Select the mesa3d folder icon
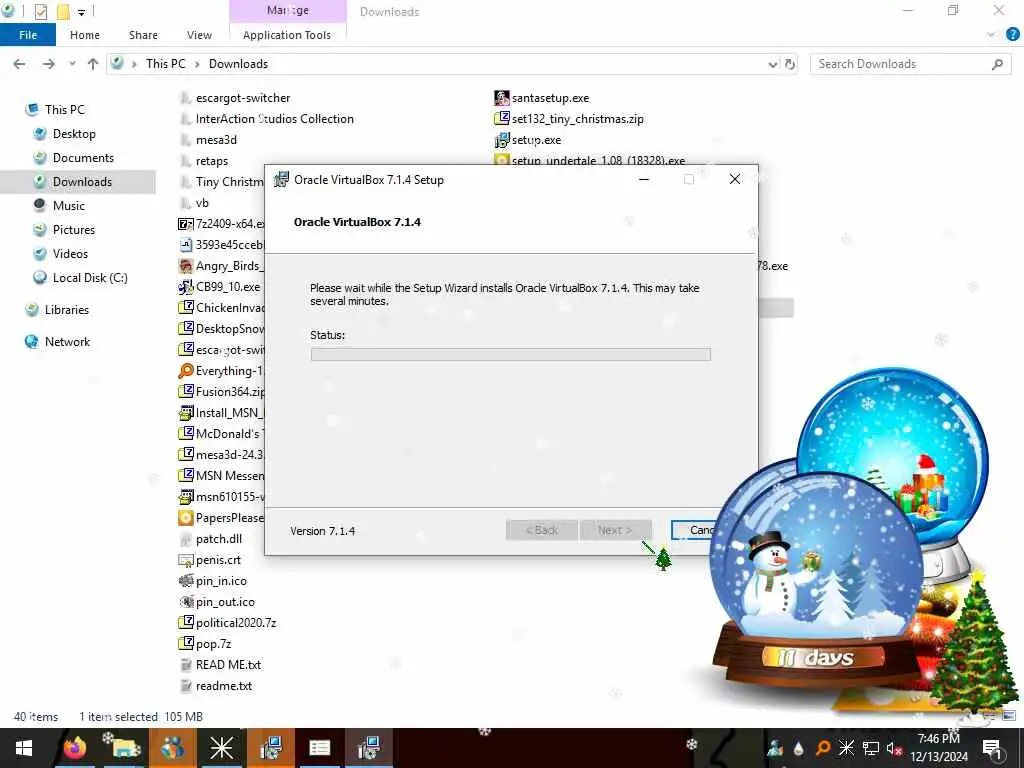 coord(185,140)
